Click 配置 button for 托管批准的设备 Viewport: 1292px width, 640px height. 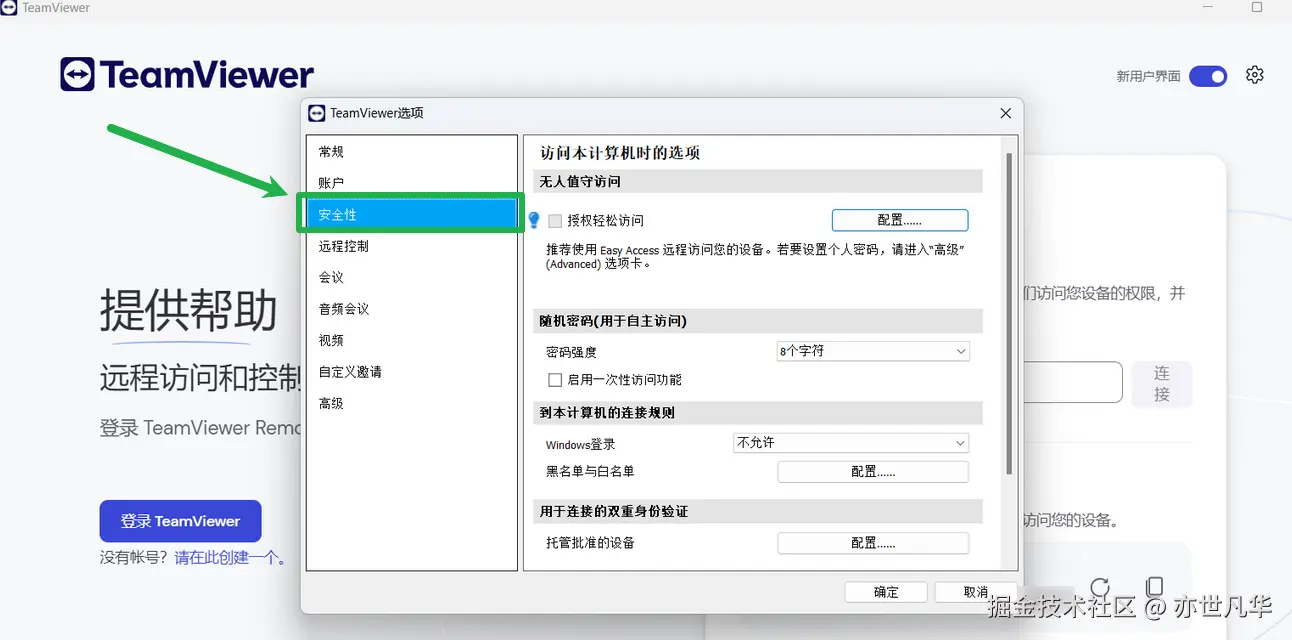(873, 543)
